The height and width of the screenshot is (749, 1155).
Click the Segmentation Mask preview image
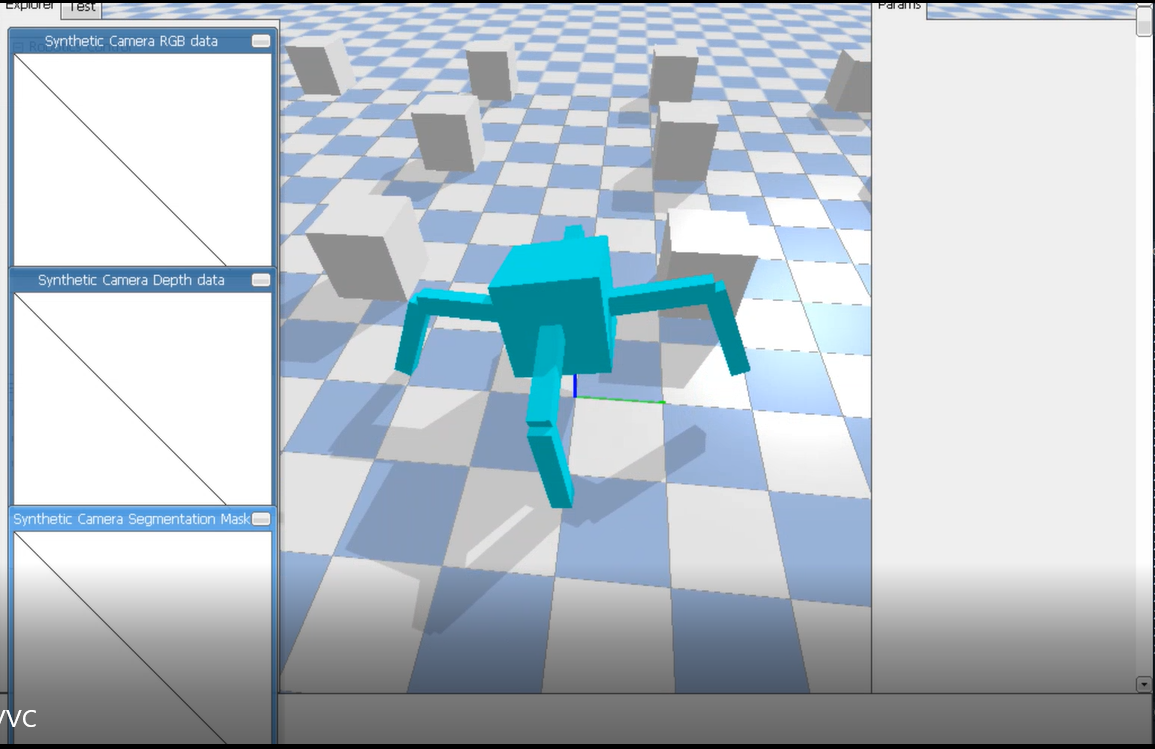(143, 638)
